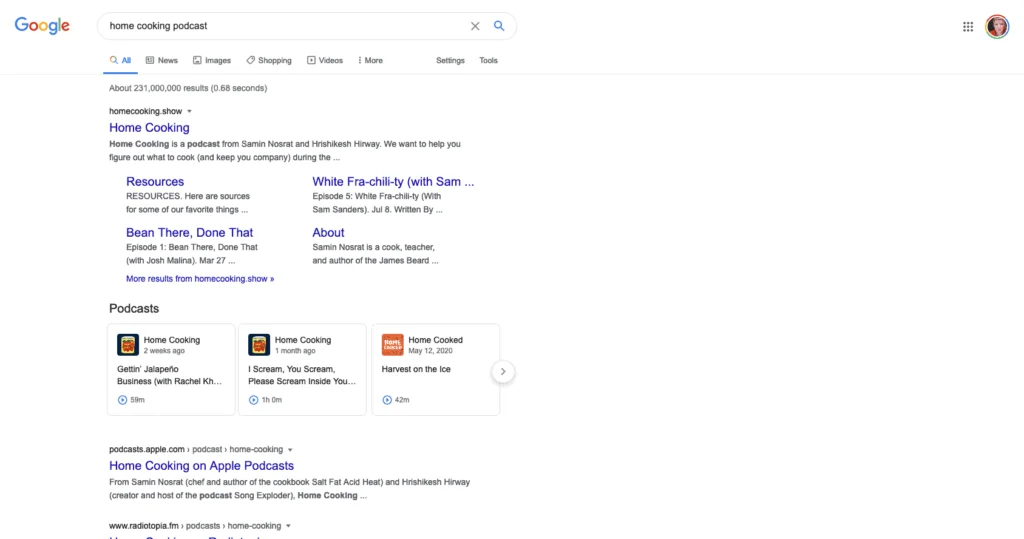Expand podcasts.apple.com dropdown arrow

pos(290,450)
